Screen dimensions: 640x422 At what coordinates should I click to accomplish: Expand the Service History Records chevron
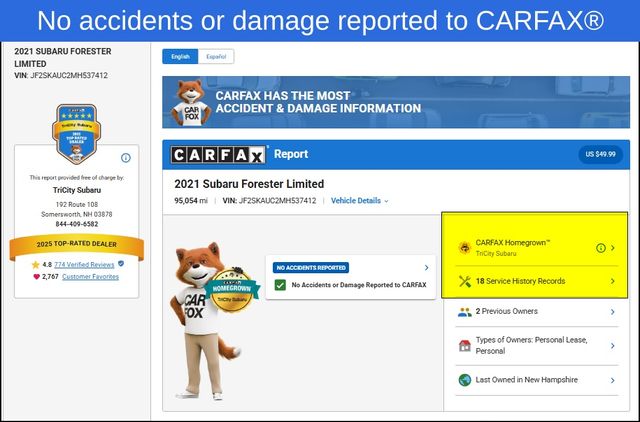point(613,281)
